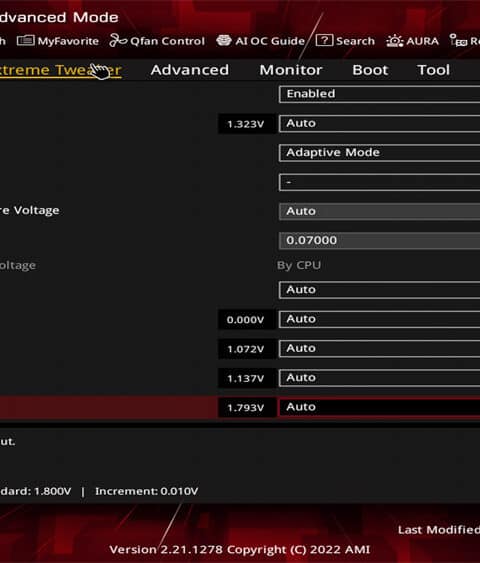This screenshot has width=480, height=563.
Task: Click the 0.07000 value field
Action: point(379,240)
